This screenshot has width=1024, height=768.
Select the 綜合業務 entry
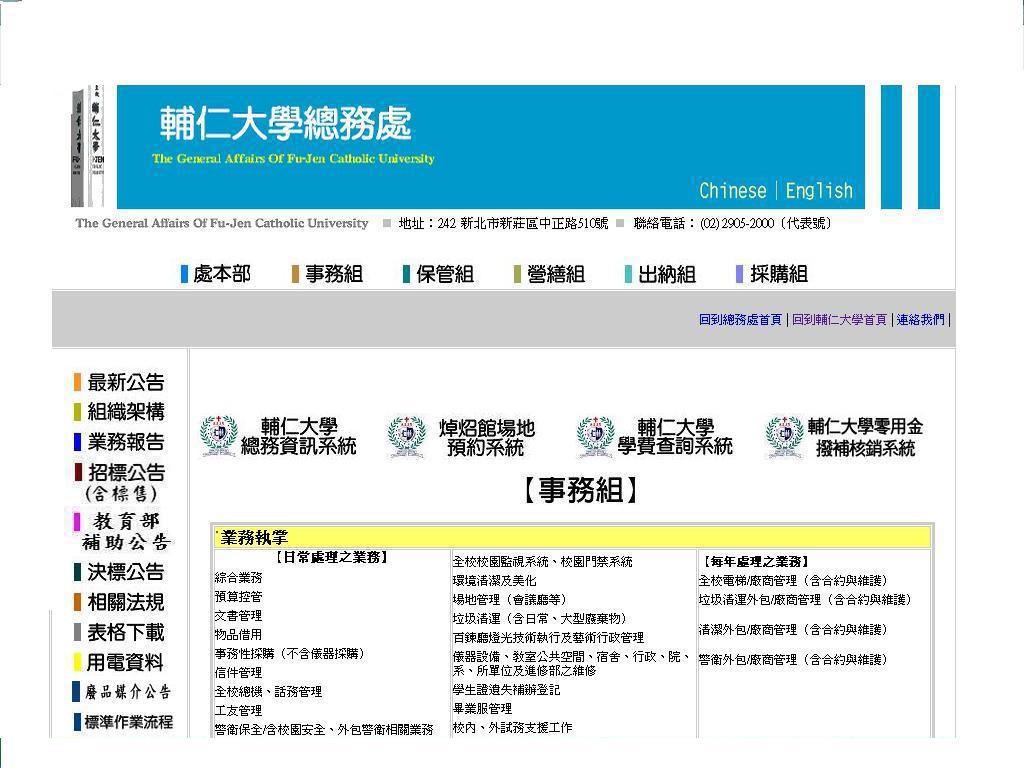click(x=238, y=578)
